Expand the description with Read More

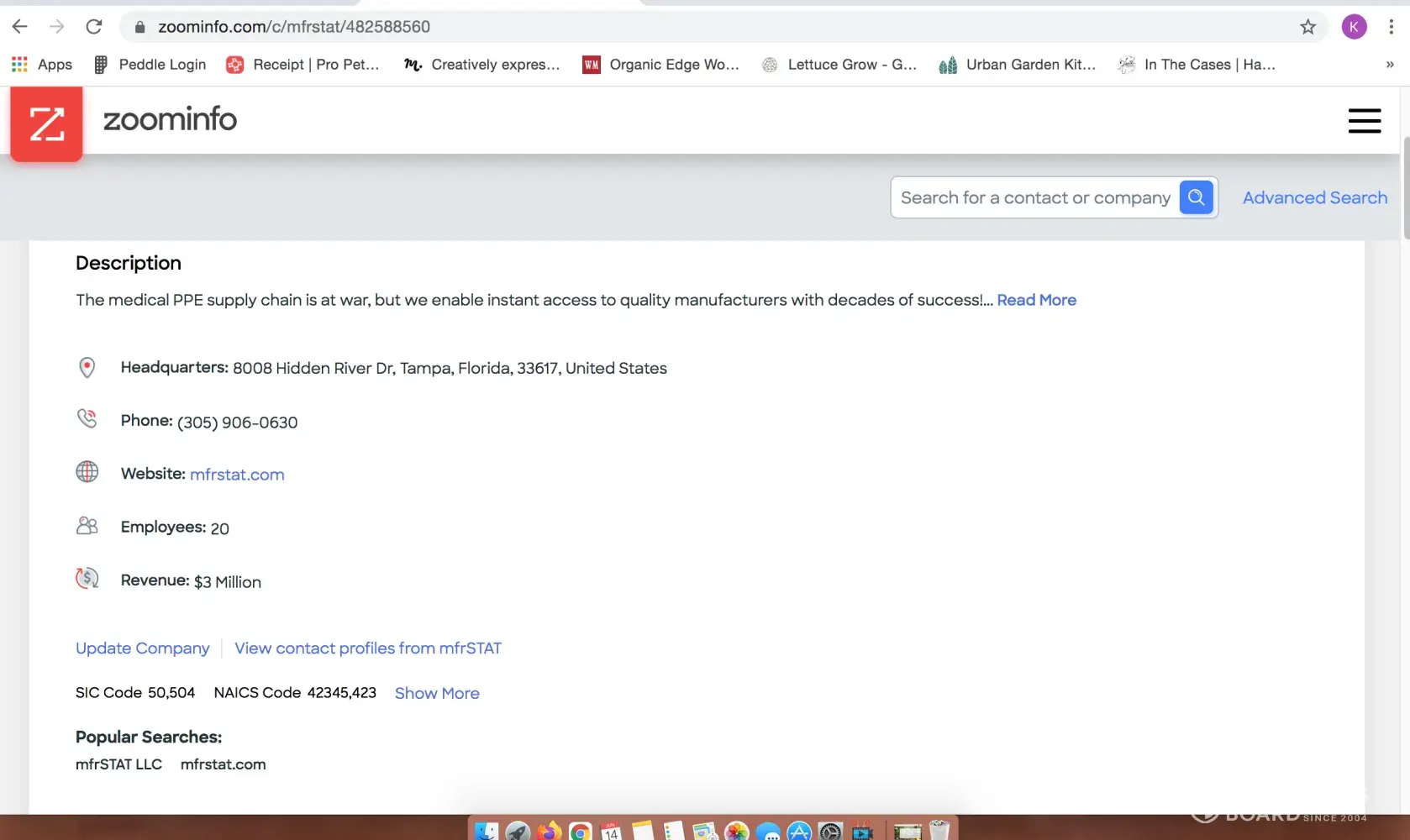[1036, 301]
